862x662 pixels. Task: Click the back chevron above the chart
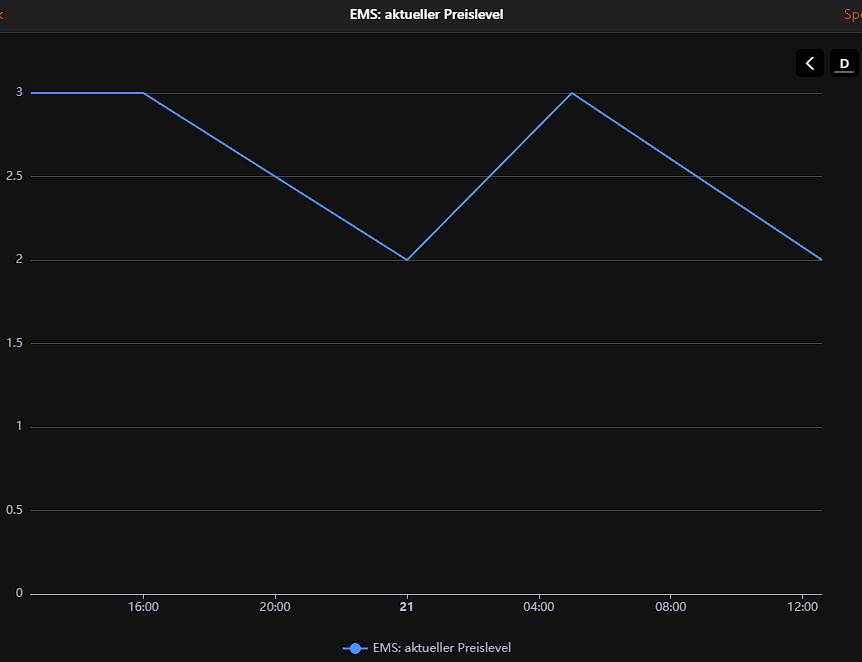810,63
